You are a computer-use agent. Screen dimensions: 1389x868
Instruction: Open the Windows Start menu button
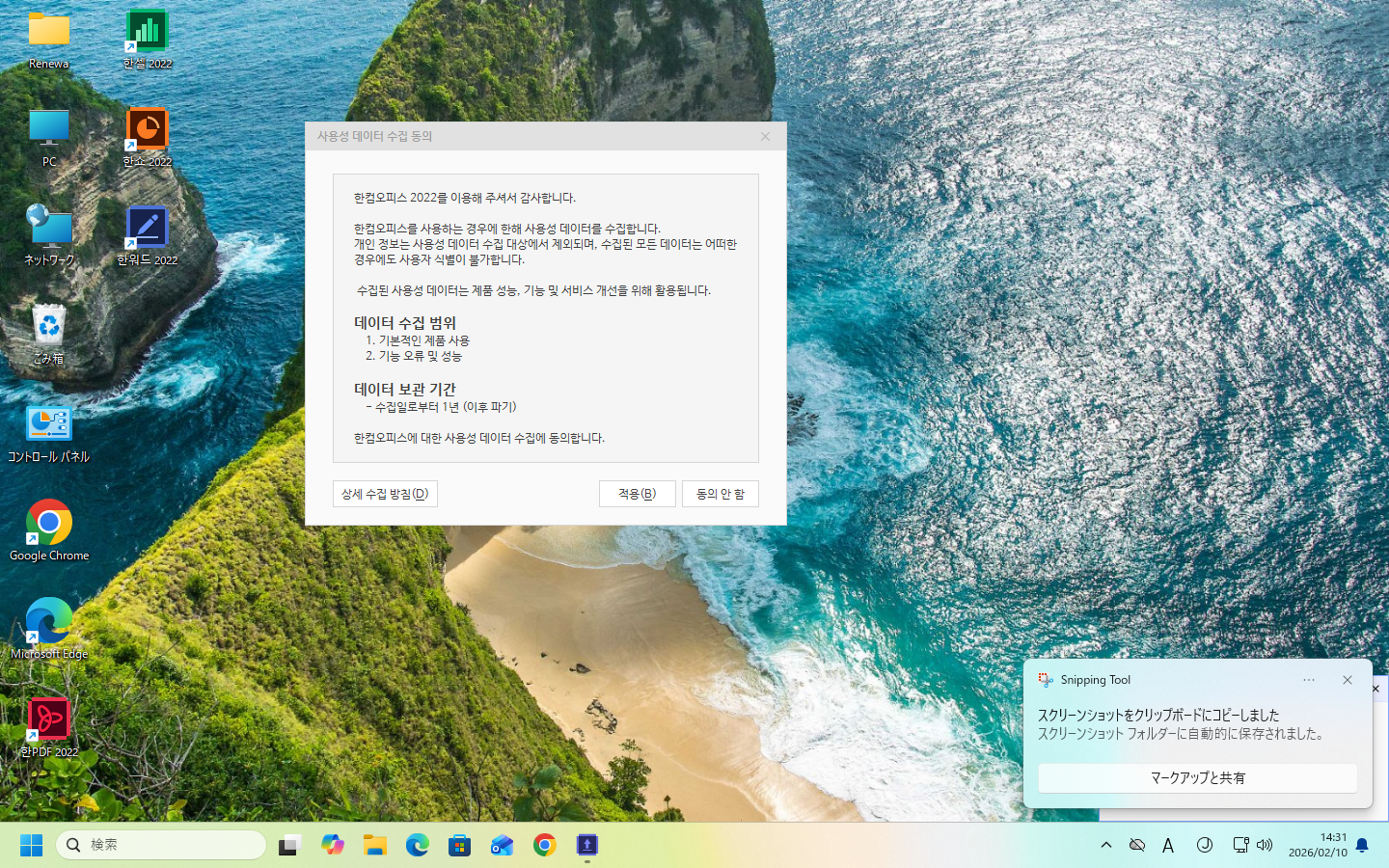[x=31, y=845]
